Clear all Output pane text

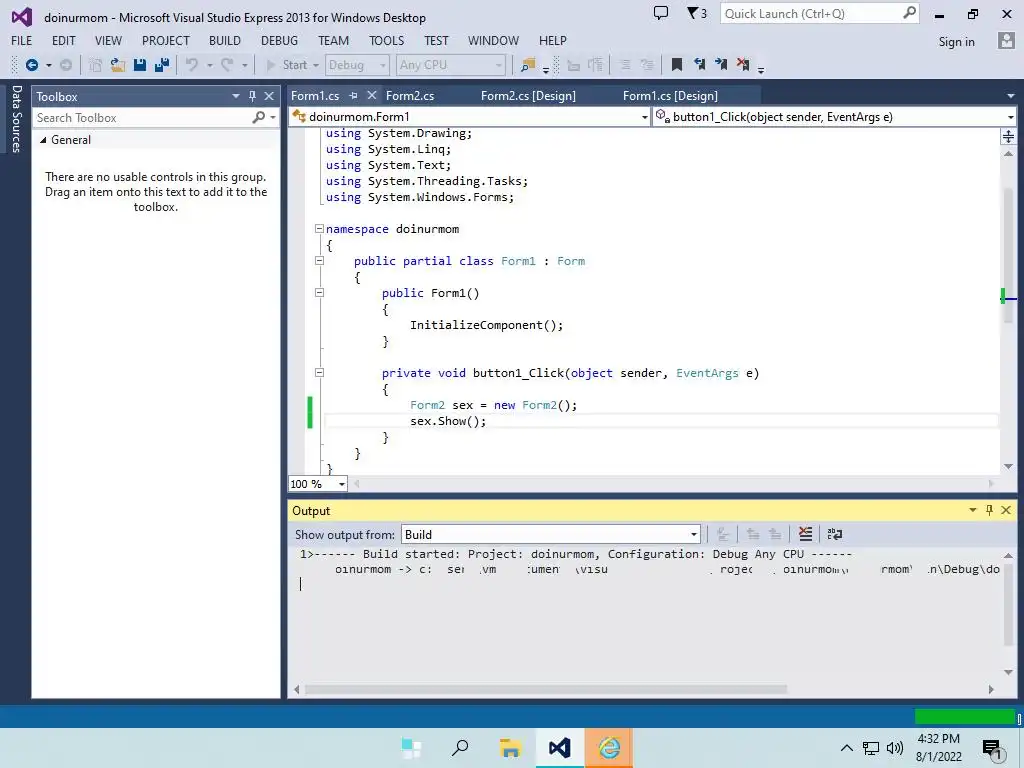(x=805, y=534)
